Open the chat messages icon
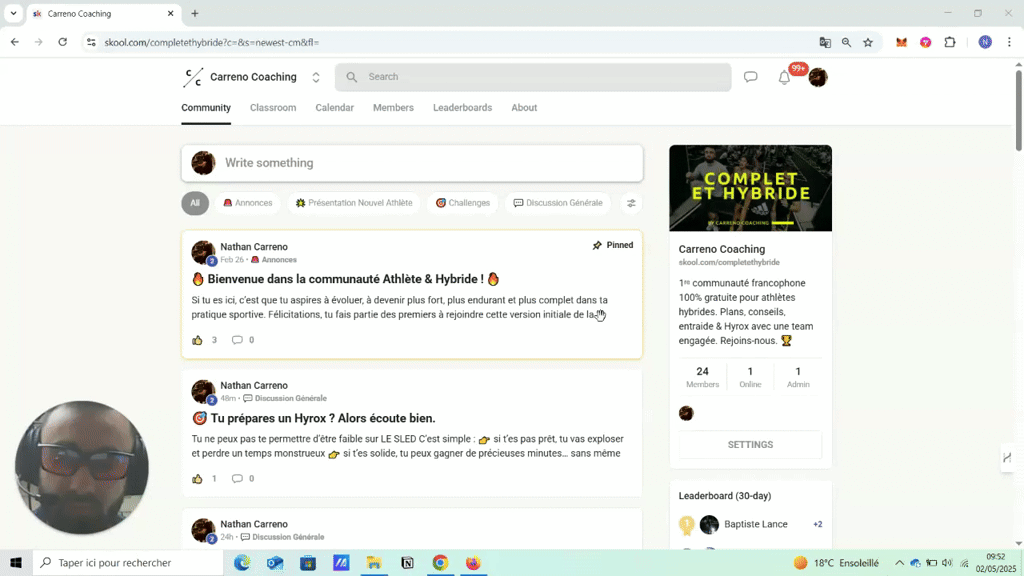 pyautogui.click(x=750, y=77)
